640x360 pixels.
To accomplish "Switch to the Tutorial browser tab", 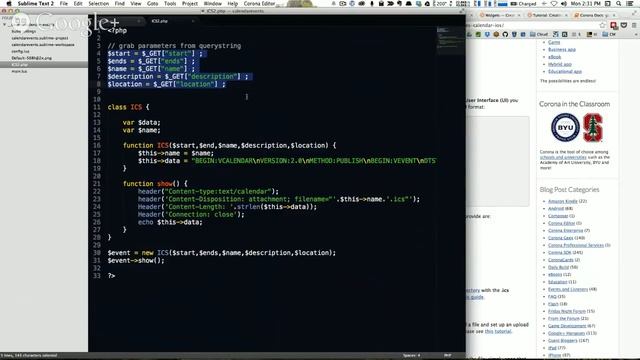I will [546, 15].
